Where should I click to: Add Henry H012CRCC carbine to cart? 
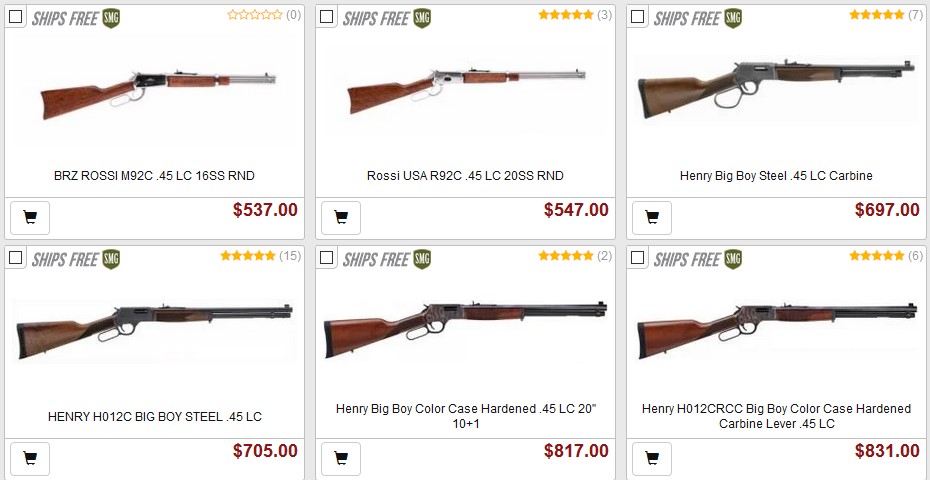(x=651, y=458)
